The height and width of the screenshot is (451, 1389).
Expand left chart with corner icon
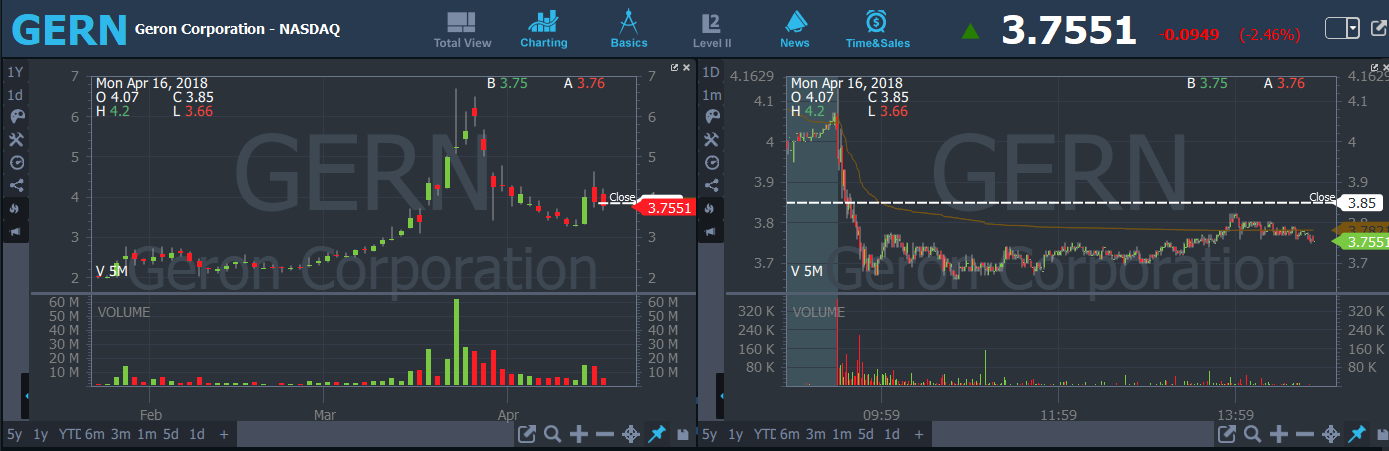(674, 67)
